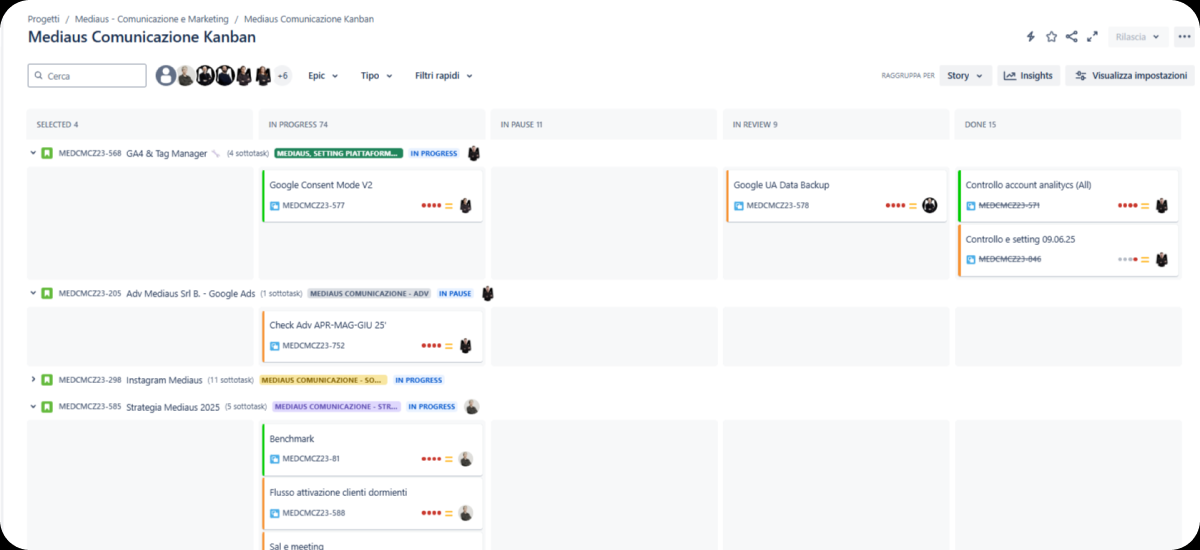
Task: Click the assignee avatar on Check Adv APR-MAG-GIU card
Action: point(465,346)
